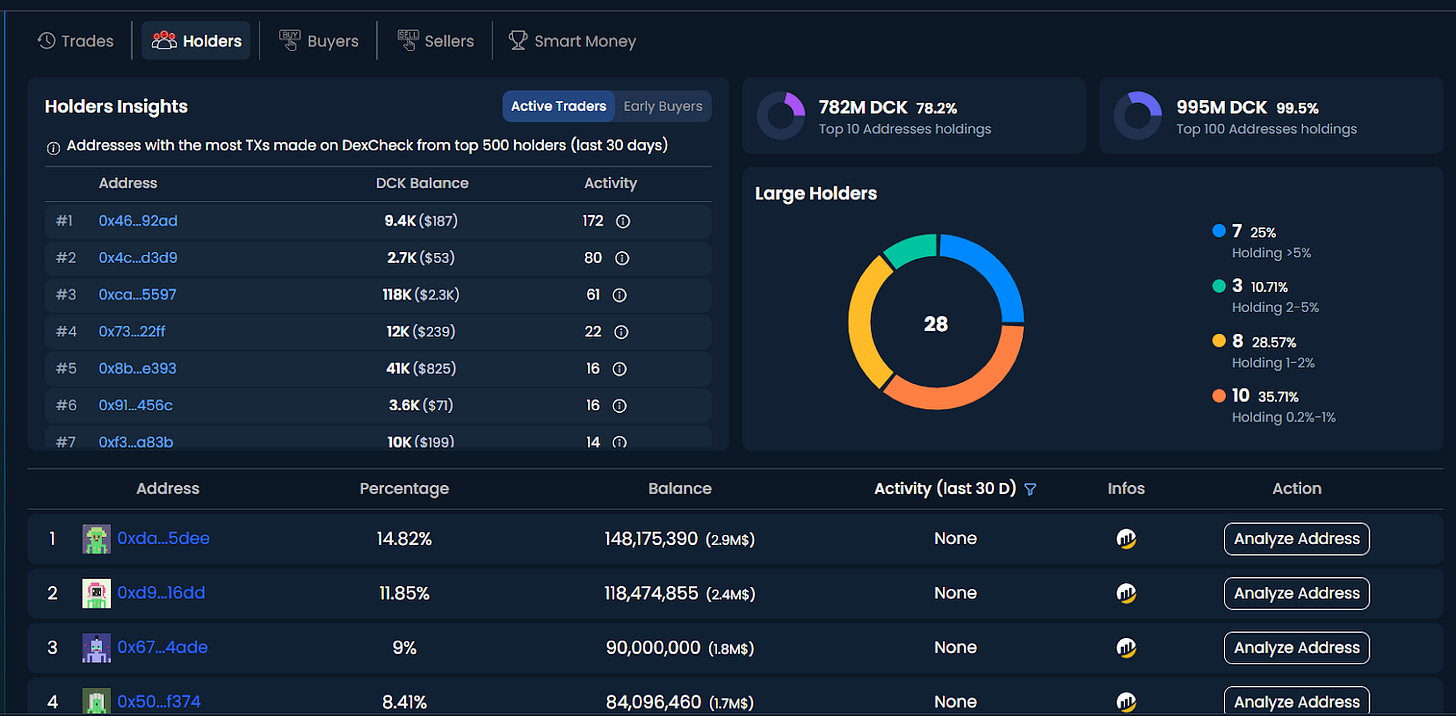Screen dimensions: 1456x716
Task: Click activity info icon for row #3
Action: pyautogui.click(x=619, y=295)
